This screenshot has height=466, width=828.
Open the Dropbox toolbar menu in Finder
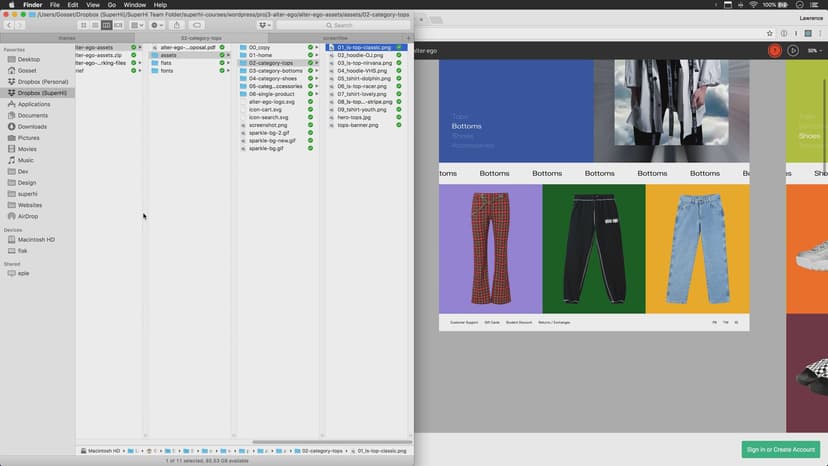[264, 25]
